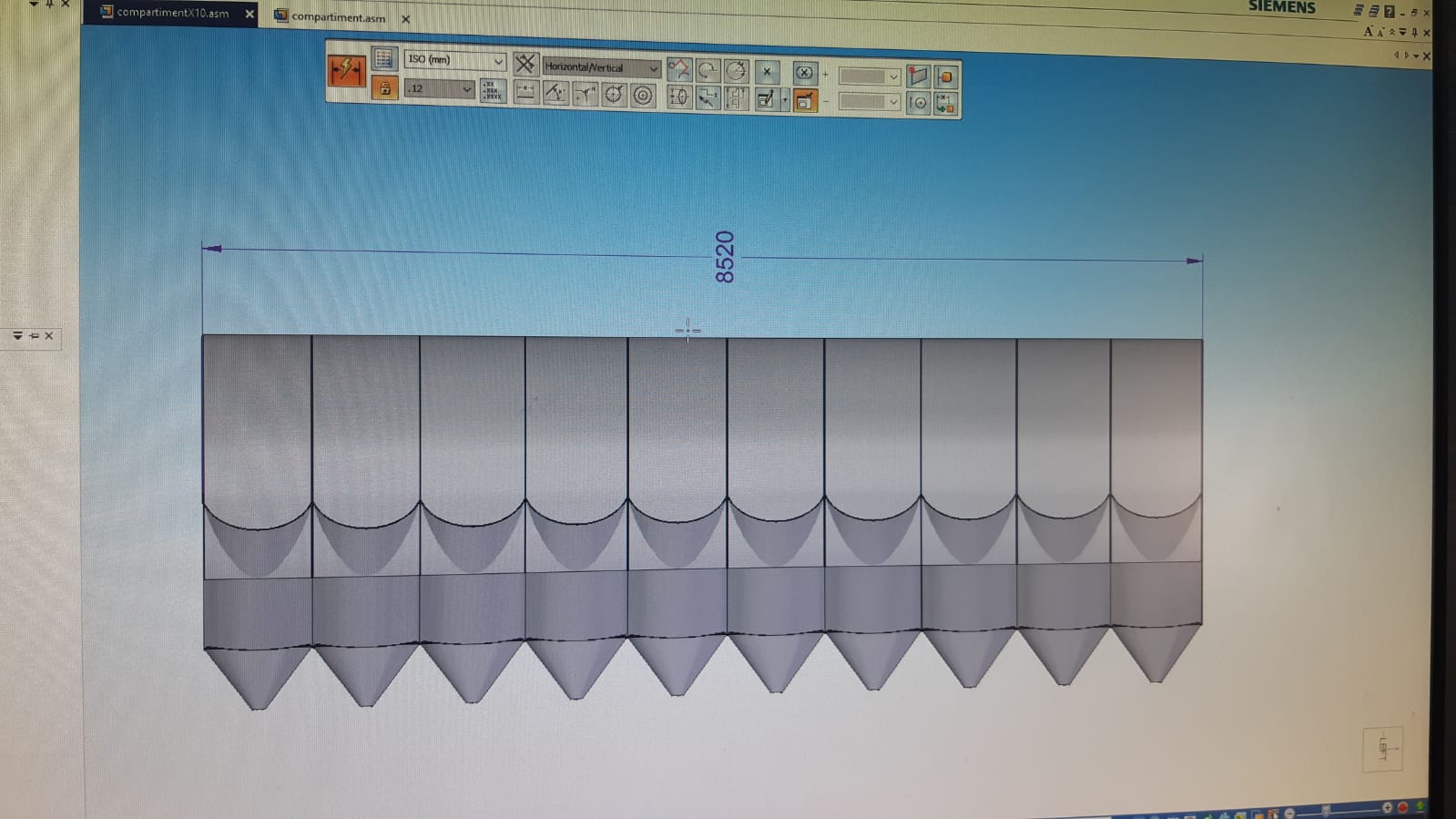Image resolution: width=1456 pixels, height=819 pixels.
Task: Toggle the highlighted orange window icon
Action: (x=805, y=100)
